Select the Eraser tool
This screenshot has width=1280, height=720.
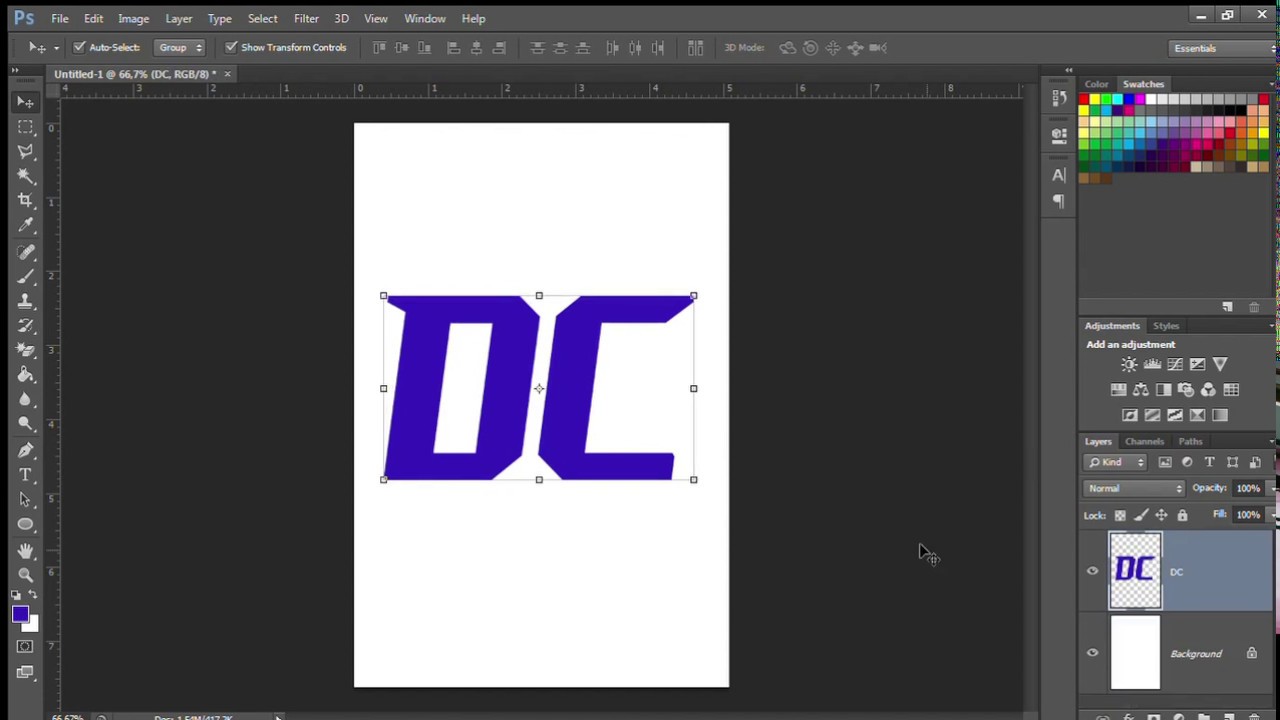point(26,350)
